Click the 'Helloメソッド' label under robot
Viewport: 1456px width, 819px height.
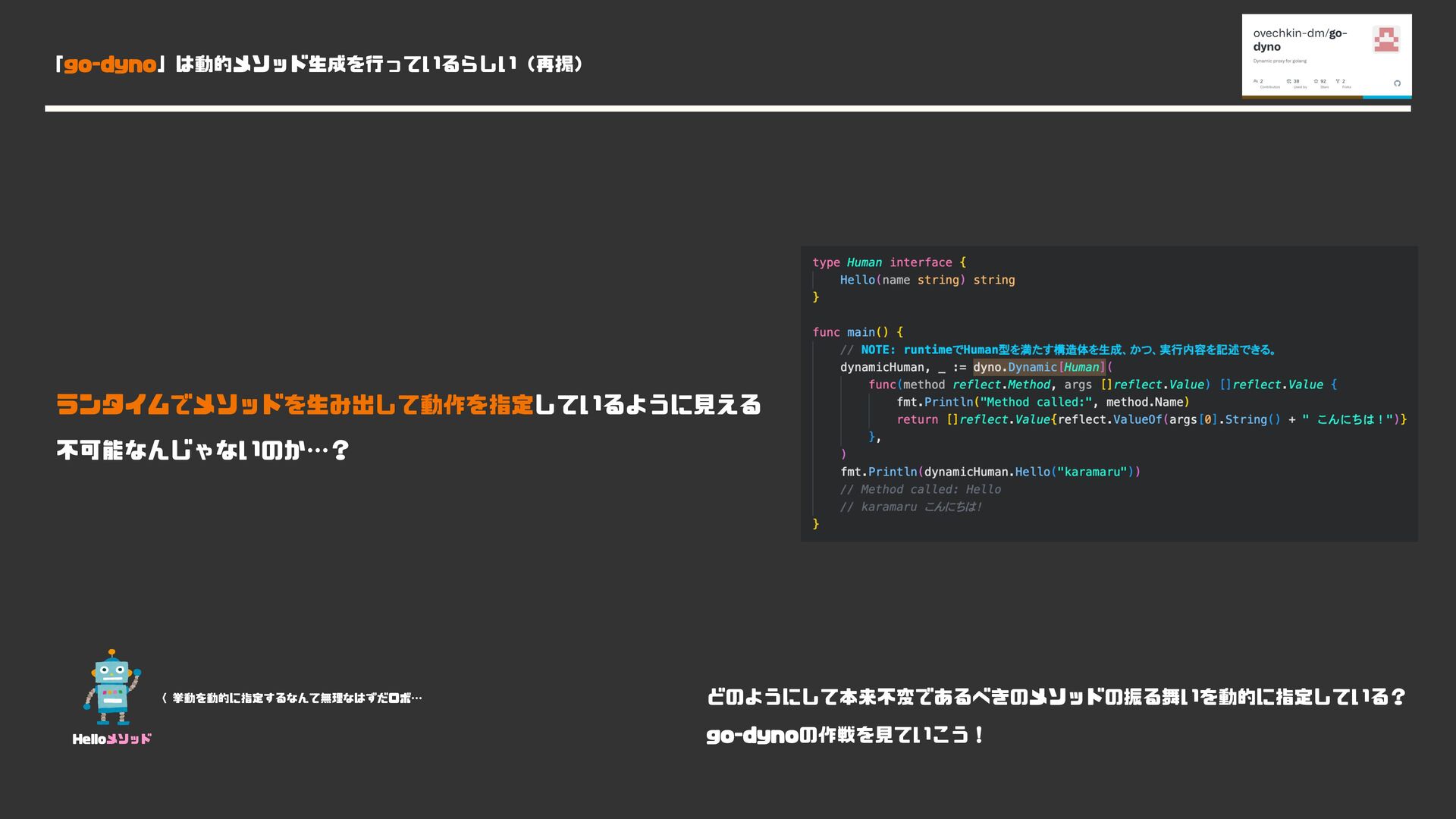point(111,739)
